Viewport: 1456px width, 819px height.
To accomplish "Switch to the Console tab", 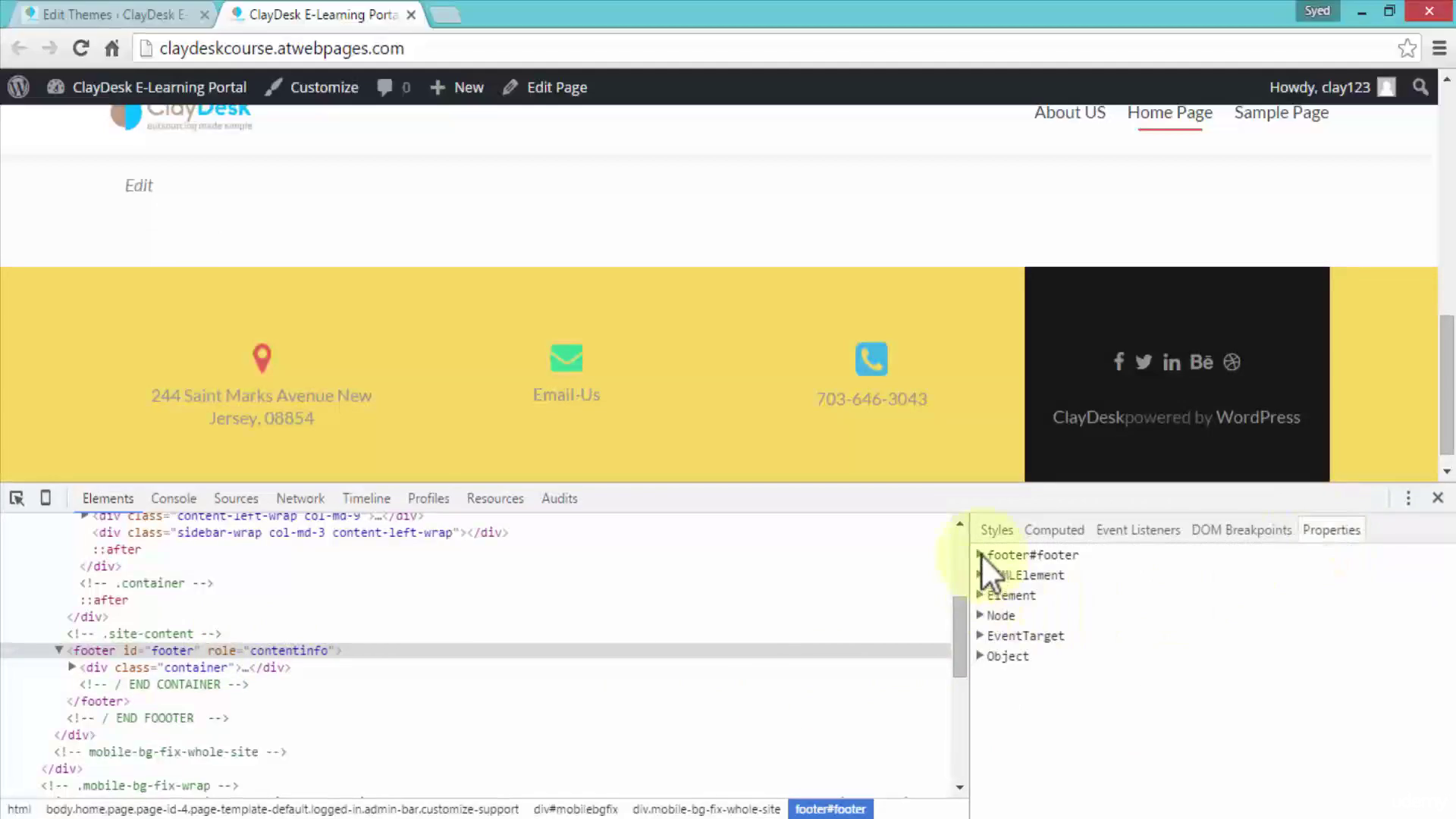I will (x=174, y=498).
